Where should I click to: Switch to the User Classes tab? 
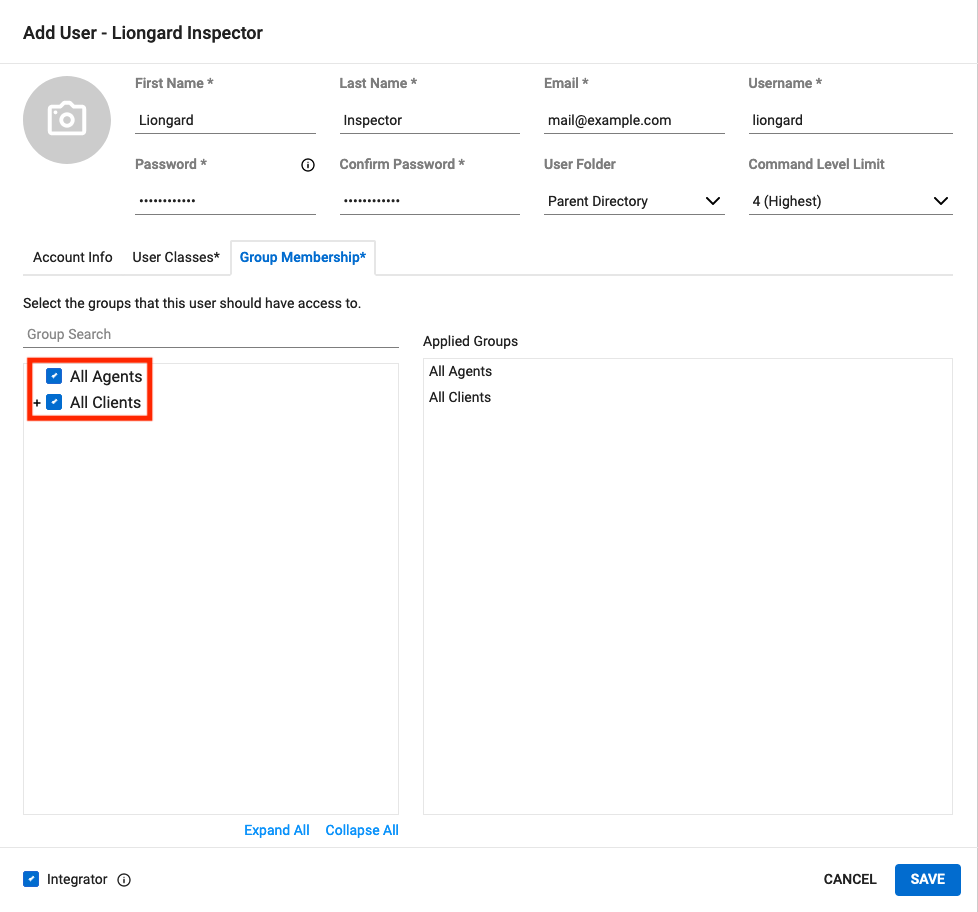[176, 257]
